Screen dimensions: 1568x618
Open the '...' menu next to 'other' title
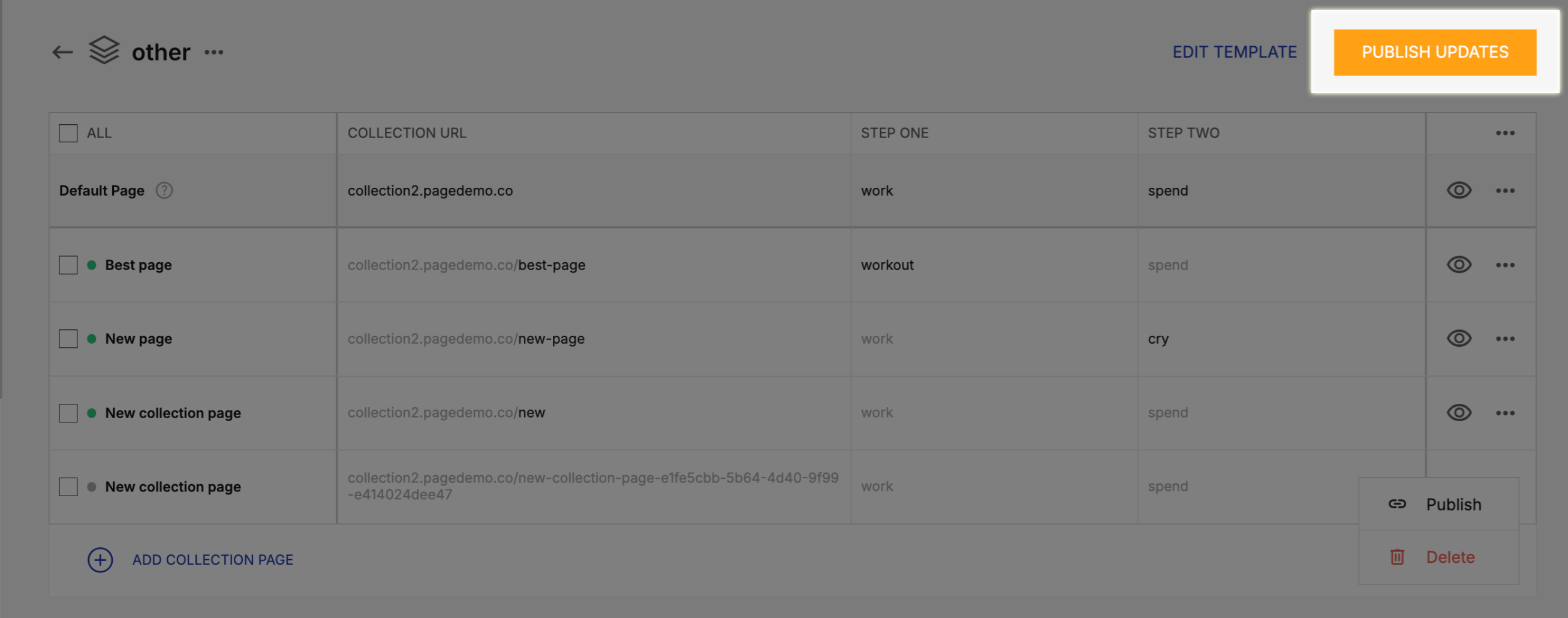tap(213, 53)
